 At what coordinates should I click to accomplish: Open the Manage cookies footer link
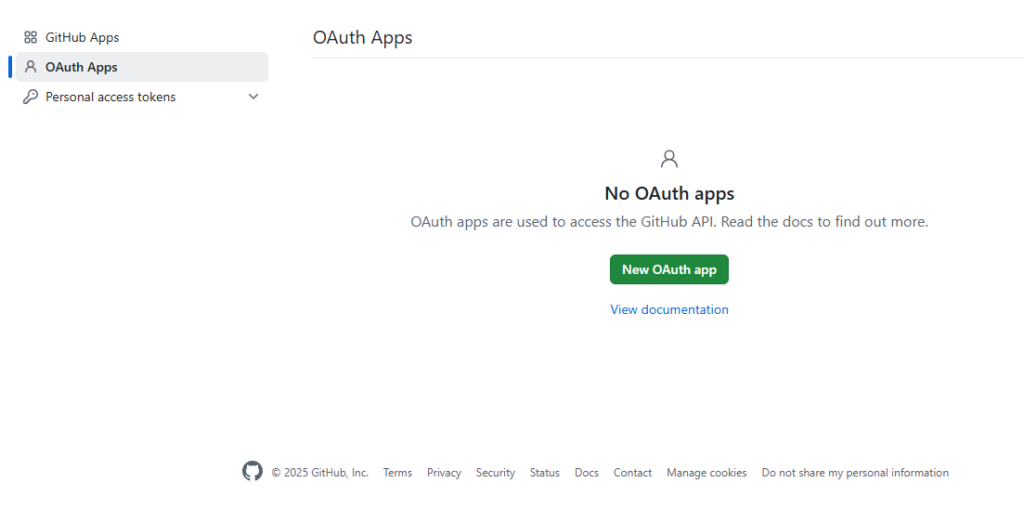pyautogui.click(x=707, y=472)
